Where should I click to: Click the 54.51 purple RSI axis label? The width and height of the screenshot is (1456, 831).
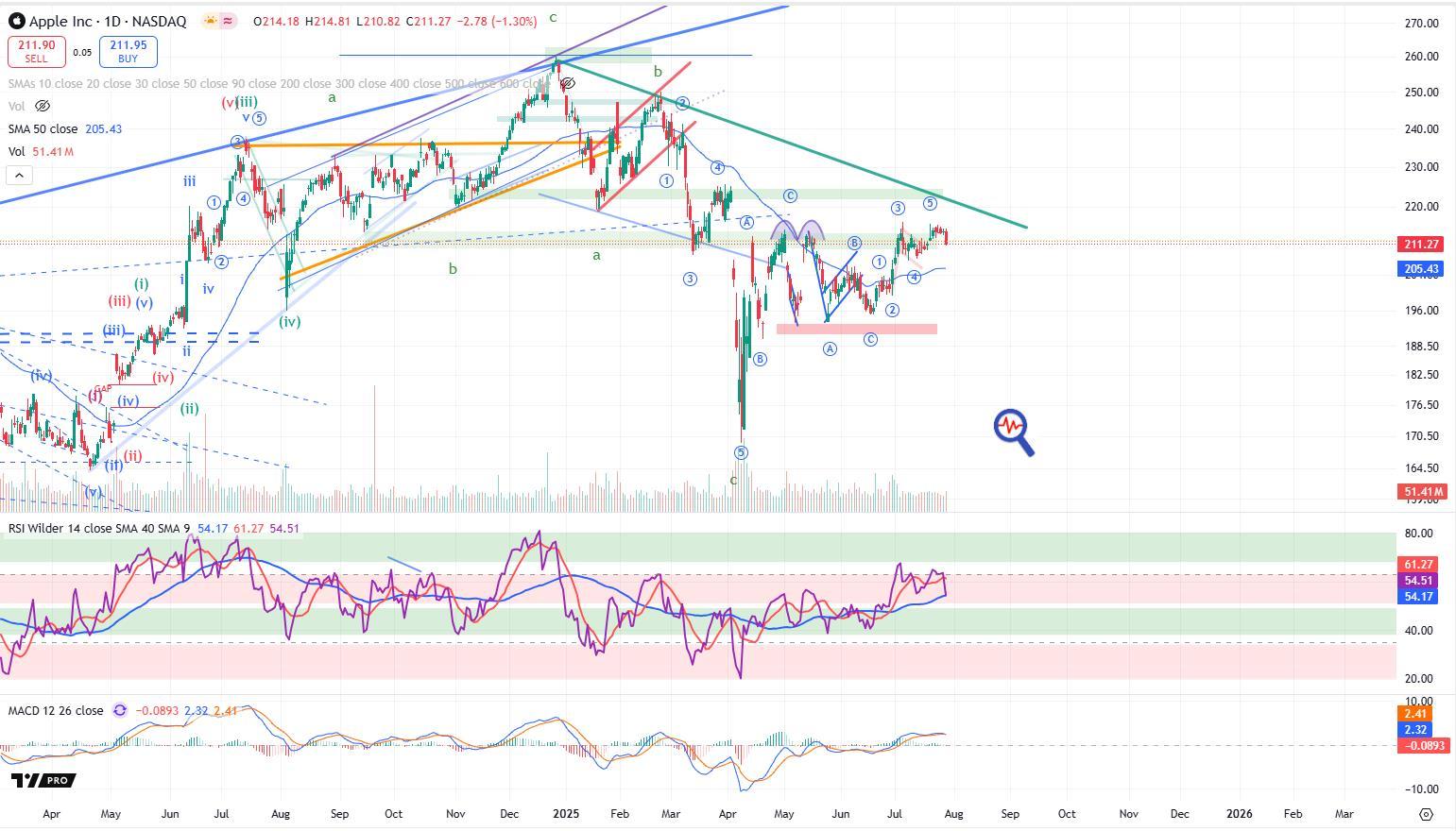coord(1420,580)
